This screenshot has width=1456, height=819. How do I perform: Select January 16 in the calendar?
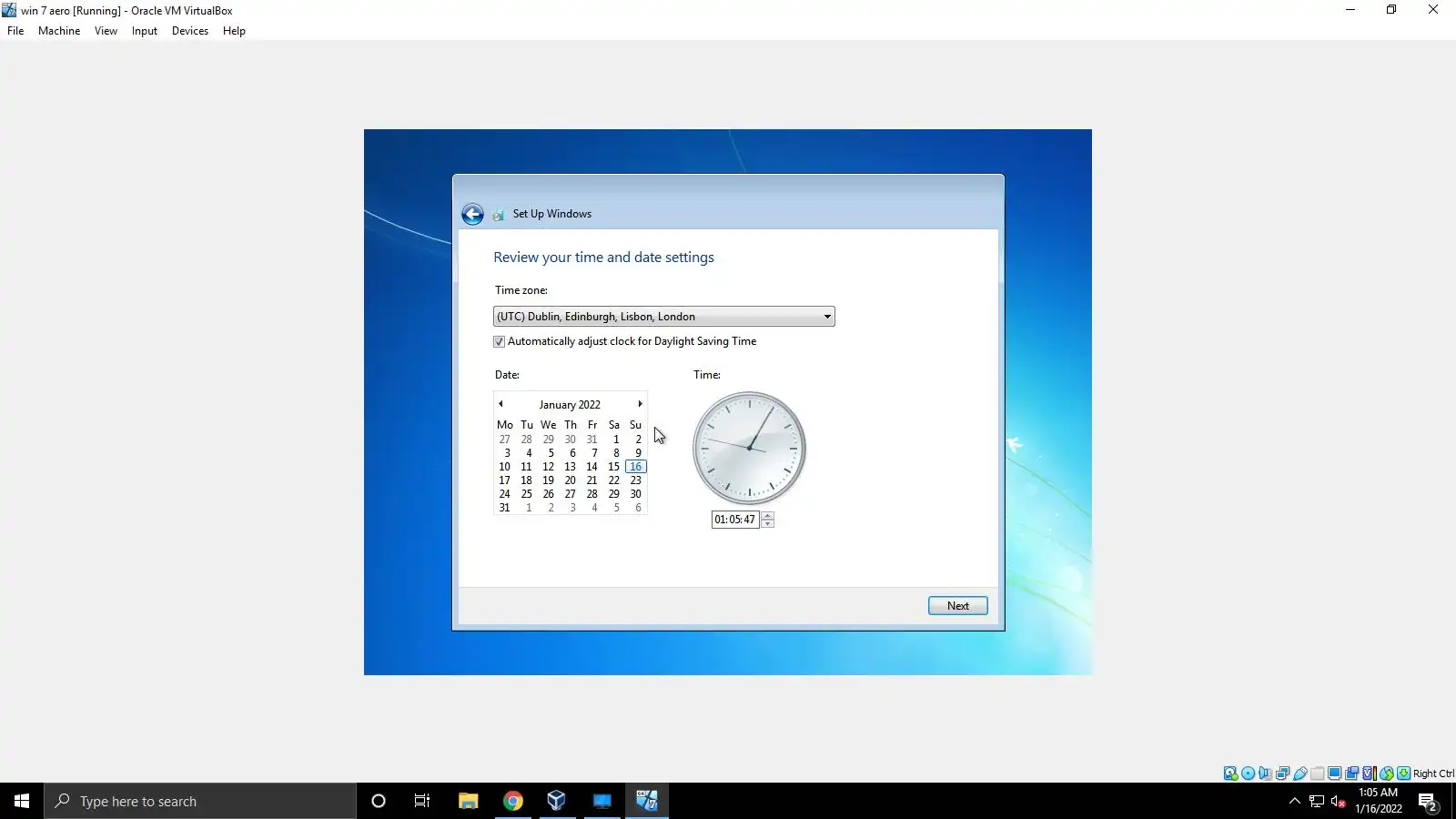pos(635,467)
